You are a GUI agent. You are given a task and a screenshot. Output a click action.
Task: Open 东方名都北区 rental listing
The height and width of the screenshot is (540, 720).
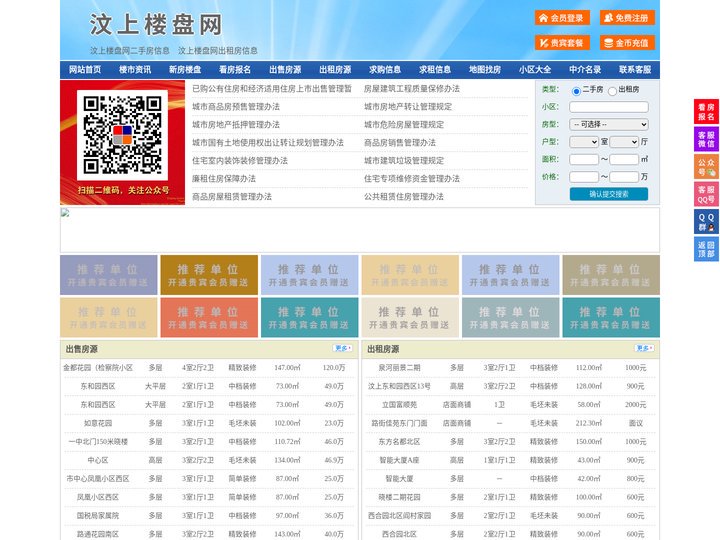coord(399,442)
